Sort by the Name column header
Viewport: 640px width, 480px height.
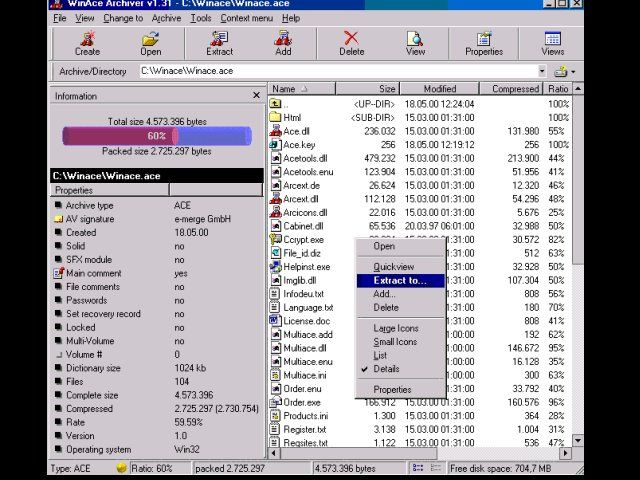coord(302,89)
